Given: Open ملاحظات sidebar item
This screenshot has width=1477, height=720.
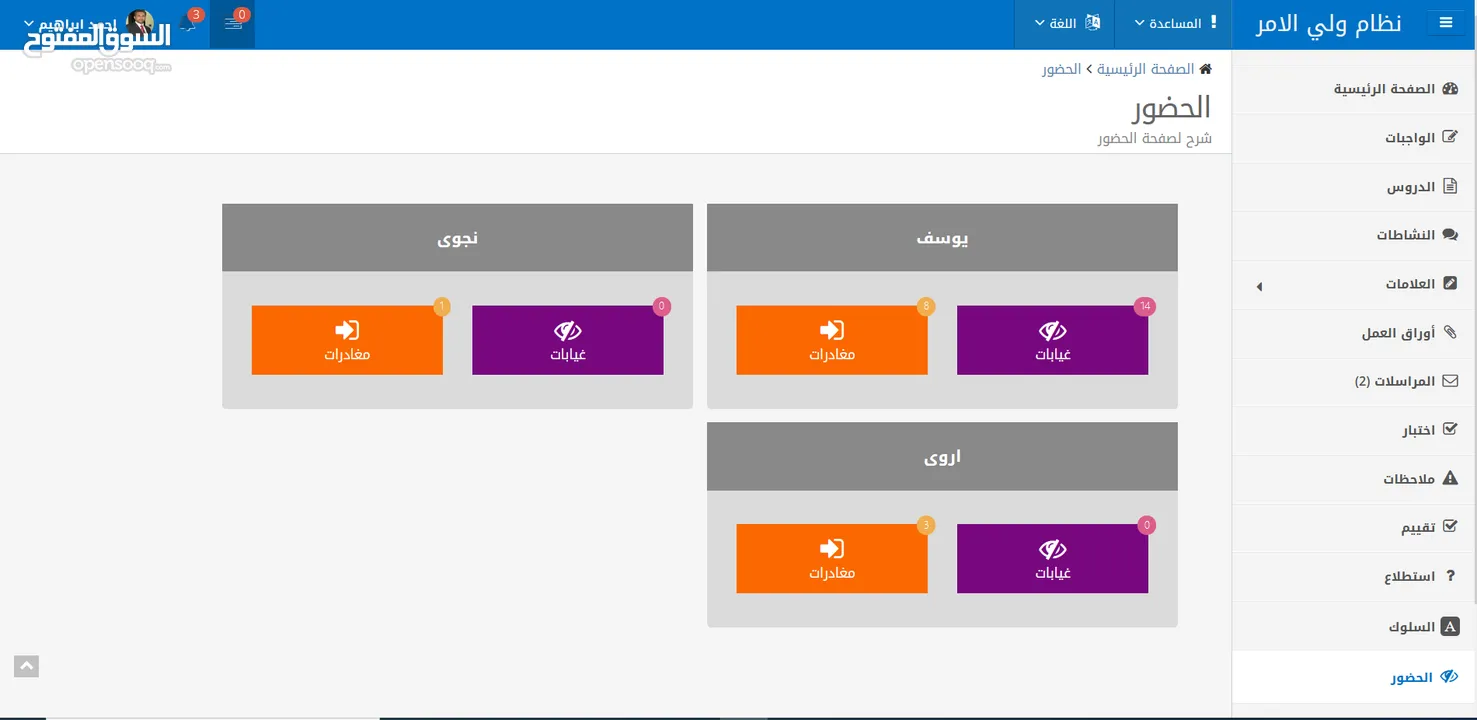Looking at the screenshot, I should coord(1355,479).
